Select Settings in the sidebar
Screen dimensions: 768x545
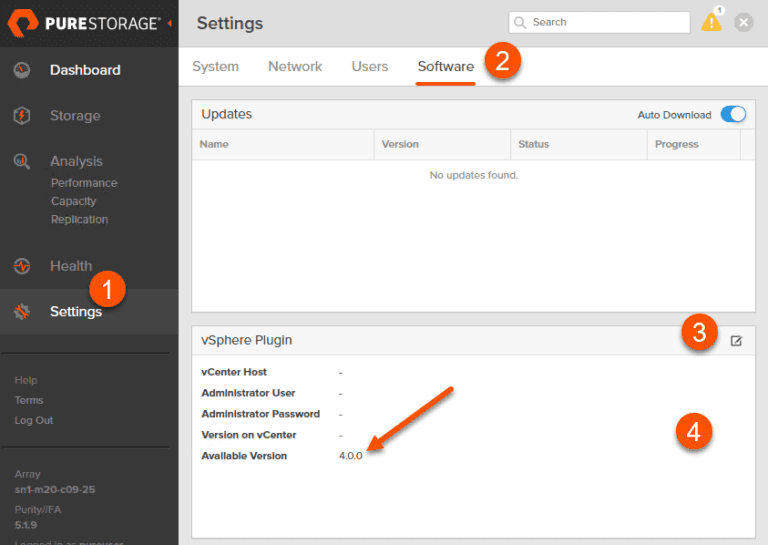(76, 311)
